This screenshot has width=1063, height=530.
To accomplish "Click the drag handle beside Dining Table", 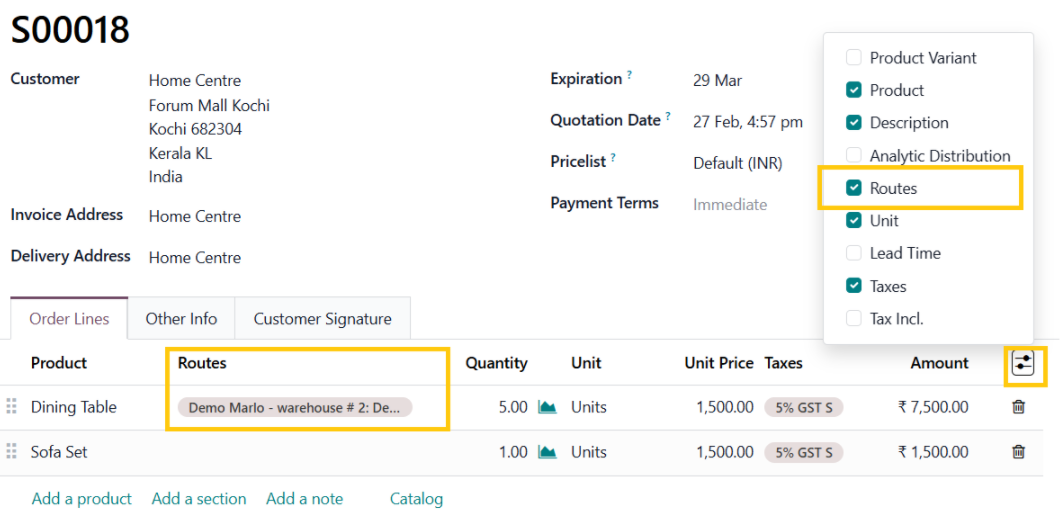I will pyautogui.click(x=12, y=407).
